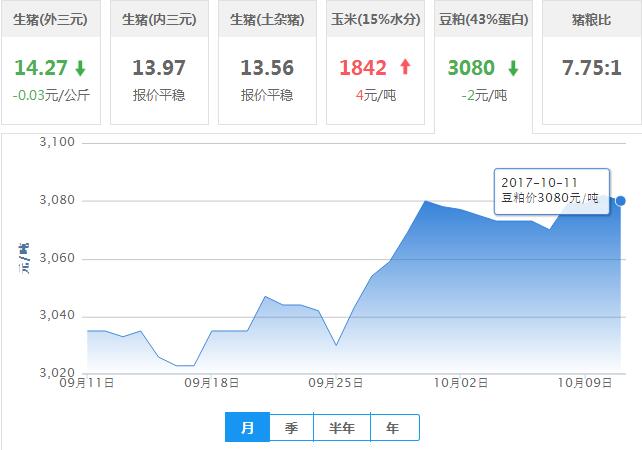Click the 7.75:1 ratio value

592,68
